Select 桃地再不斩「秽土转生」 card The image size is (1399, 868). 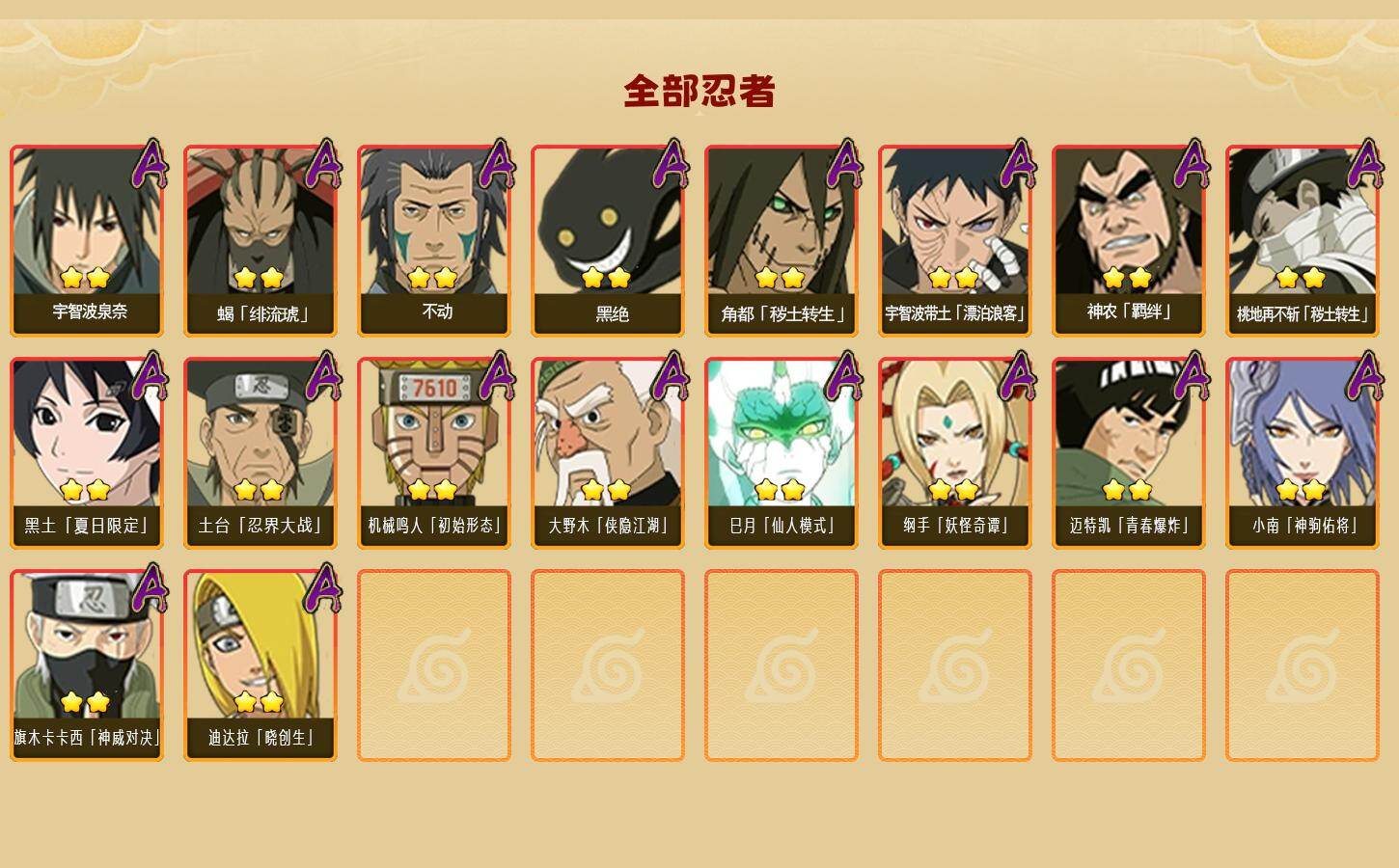[1303, 241]
